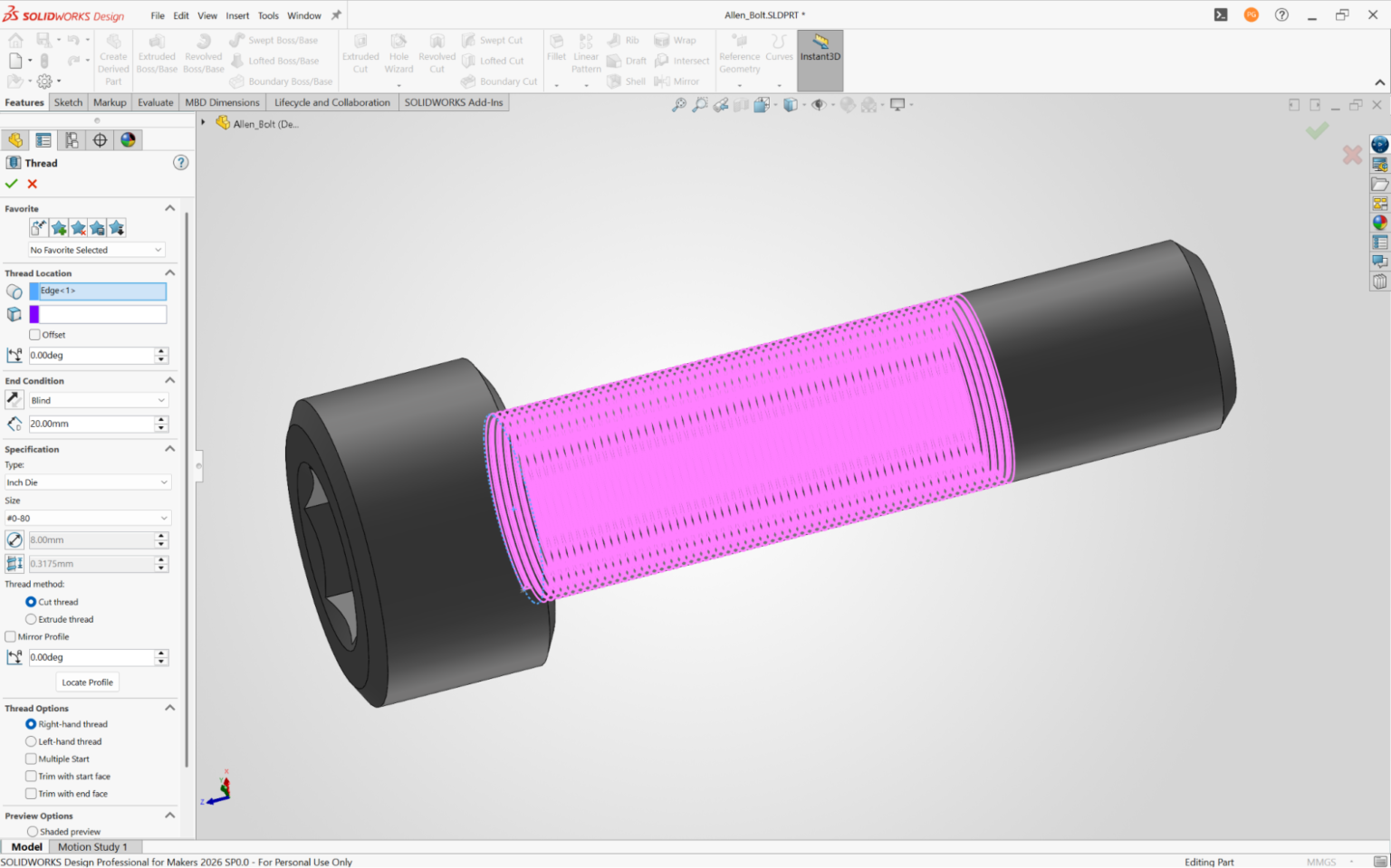Click the Instant3D toolbar button

pyautogui.click(x=820, y=61)
